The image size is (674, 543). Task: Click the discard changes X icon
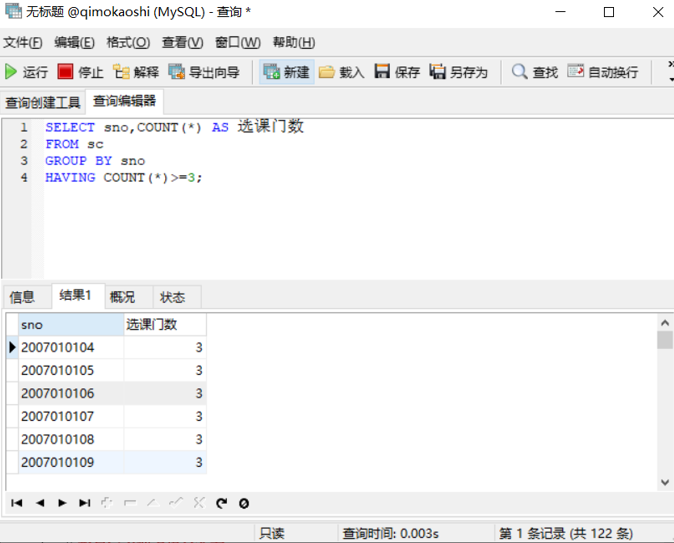[x=199, y=503]
